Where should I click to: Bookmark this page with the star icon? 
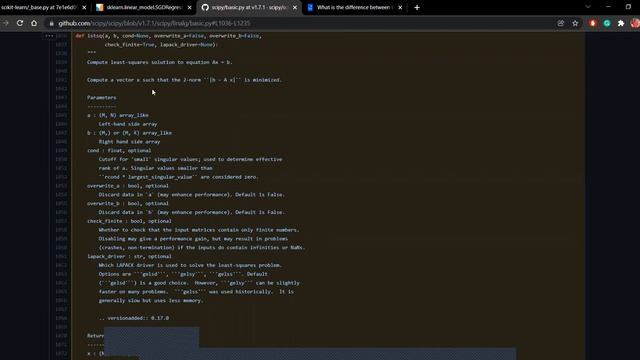575,23
